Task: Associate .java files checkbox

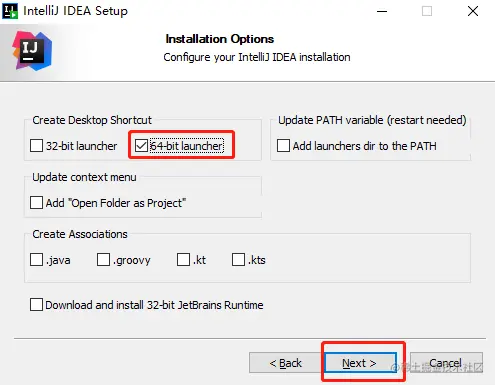Action: [36, 260]
